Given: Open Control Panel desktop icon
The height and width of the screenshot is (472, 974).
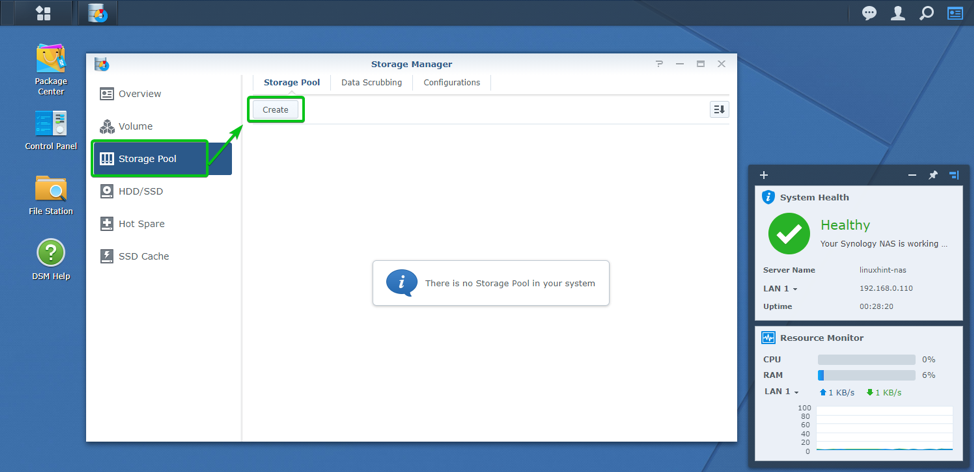Looking at the screenshot, I should (51, 124).
